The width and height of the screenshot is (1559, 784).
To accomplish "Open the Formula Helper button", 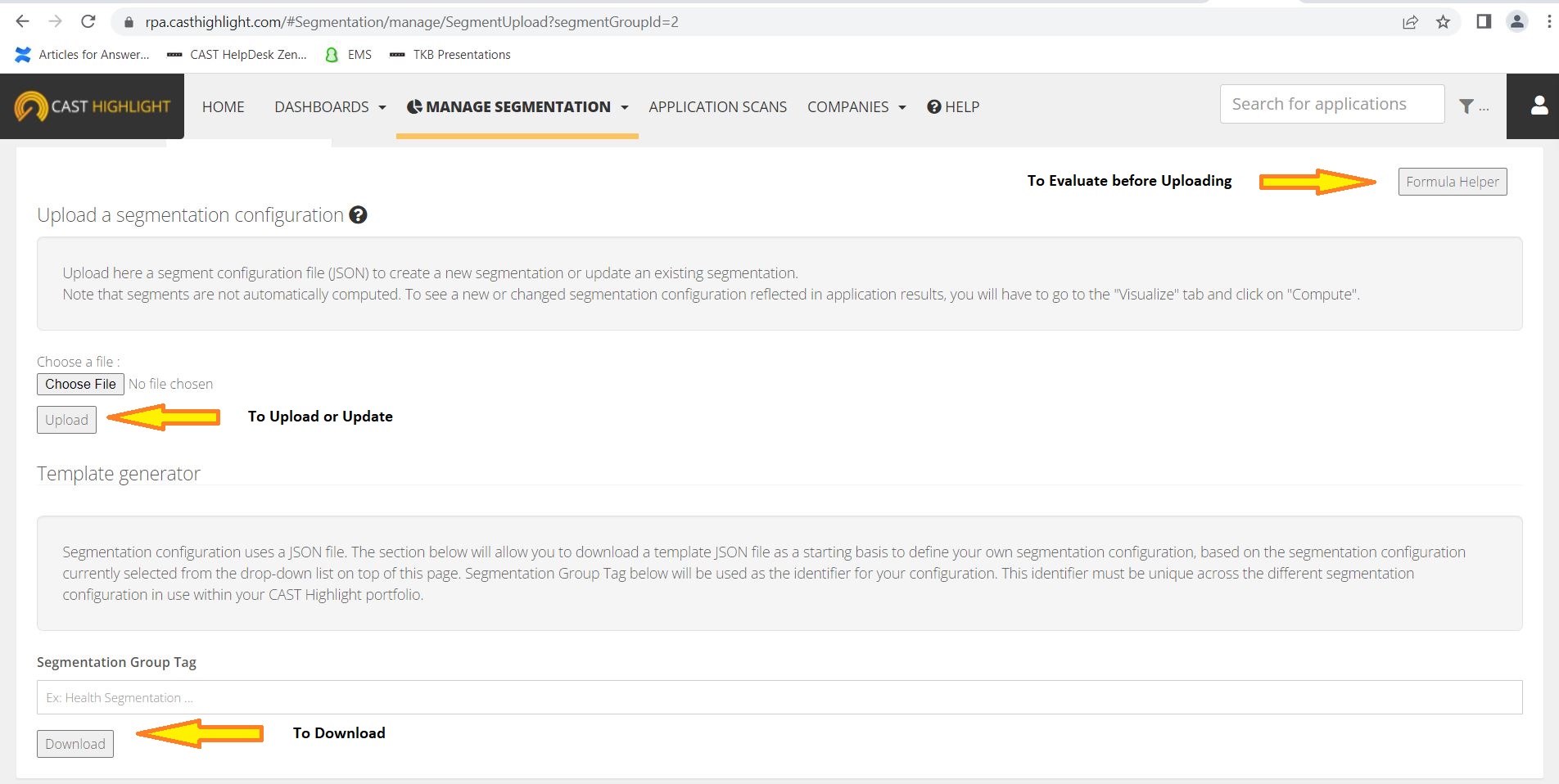I will click(1452, 182).
